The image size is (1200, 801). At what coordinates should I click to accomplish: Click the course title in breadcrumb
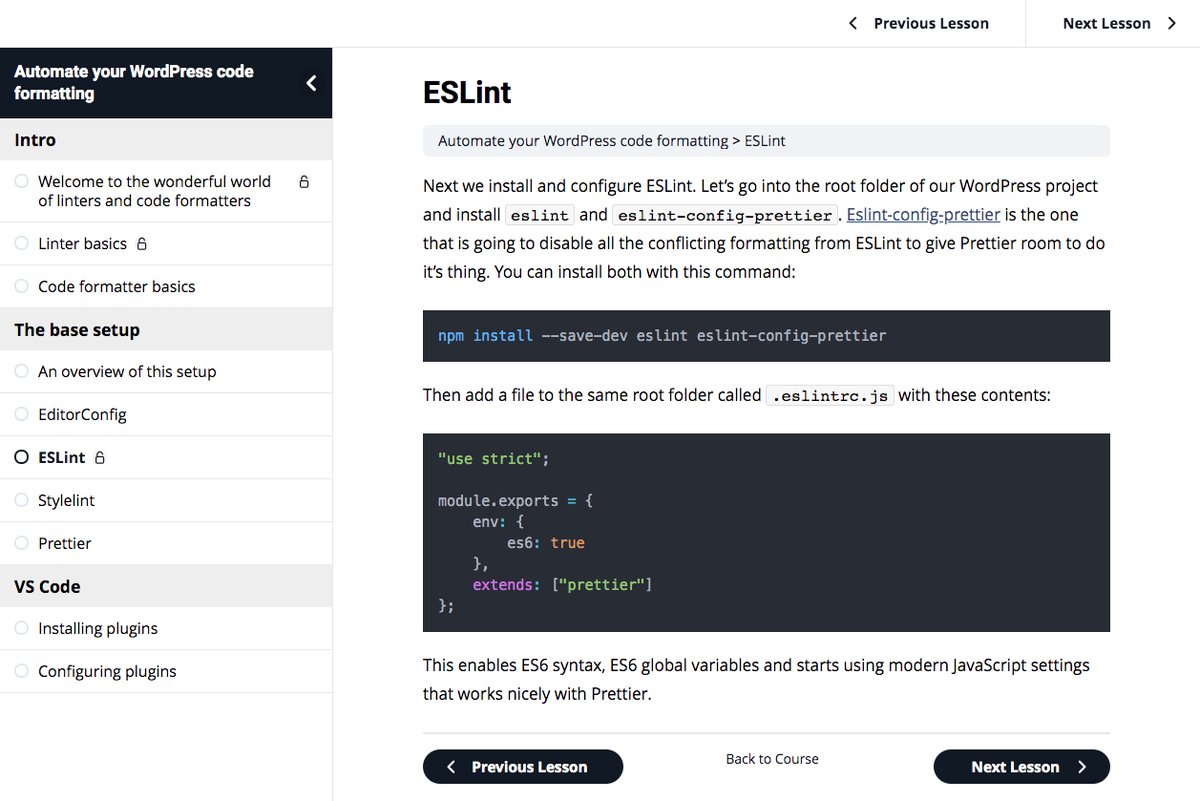pyautogui.click(x=583, y=141)
